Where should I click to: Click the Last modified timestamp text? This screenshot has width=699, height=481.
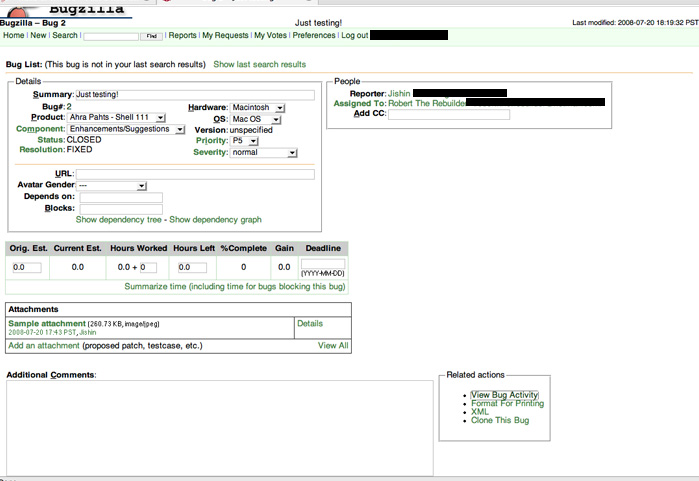[635, 22]
